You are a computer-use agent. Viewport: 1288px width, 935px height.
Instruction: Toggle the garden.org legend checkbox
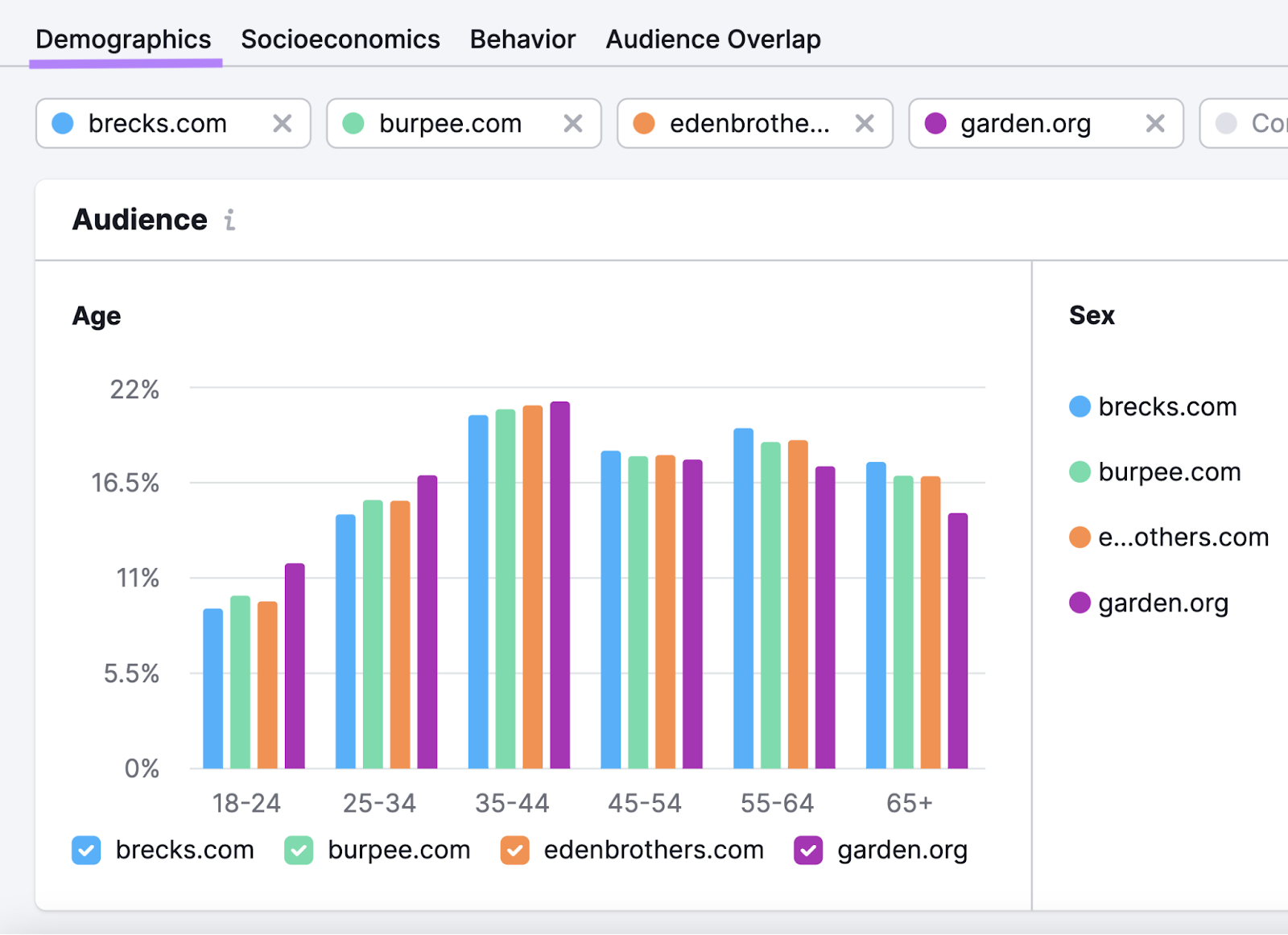point(807,851)
